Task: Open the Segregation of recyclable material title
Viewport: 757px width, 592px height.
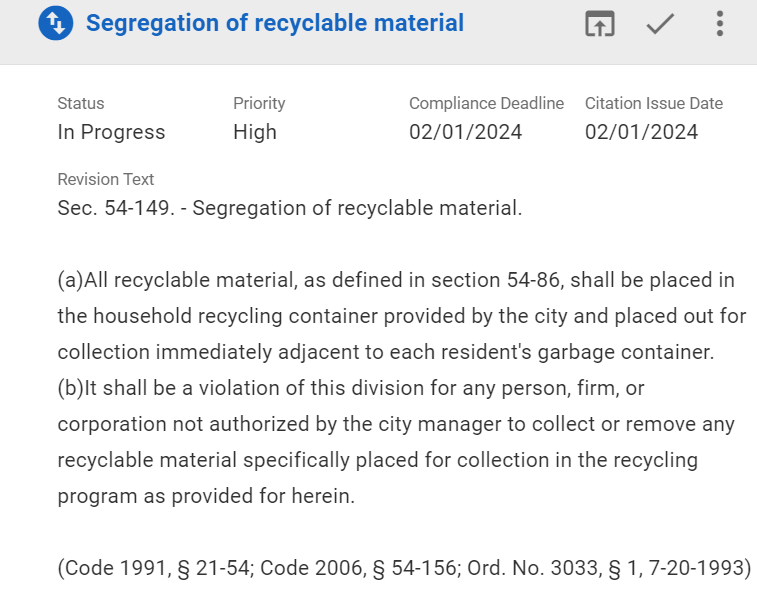Action: click(274, 23)
